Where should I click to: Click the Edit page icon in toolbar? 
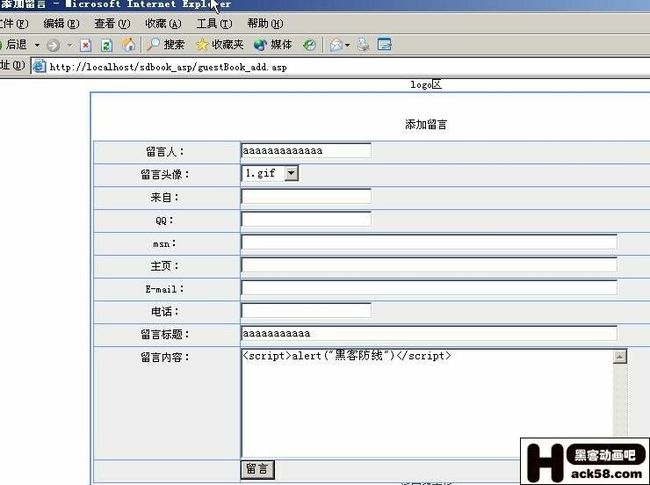click(384, 44)
